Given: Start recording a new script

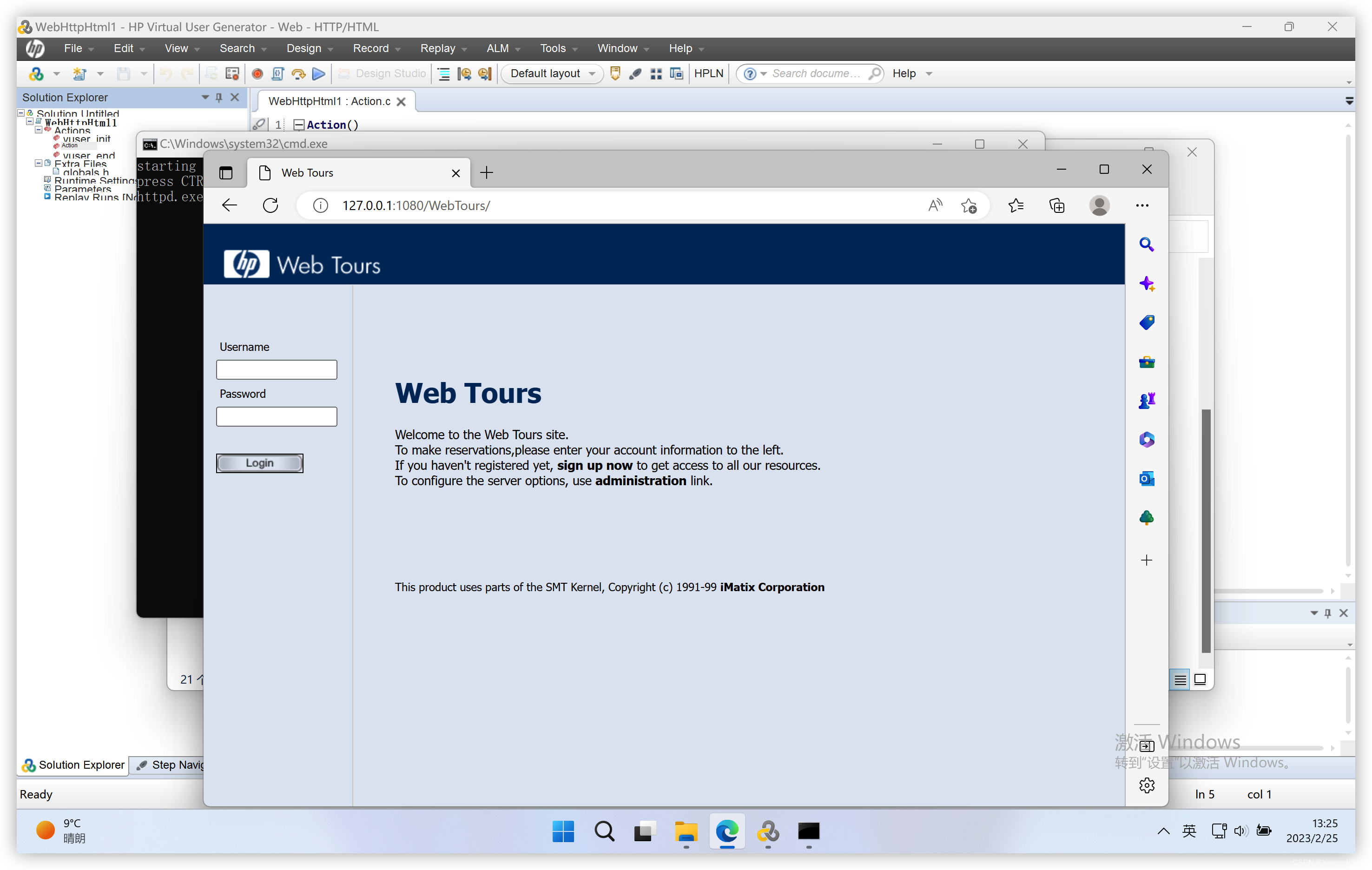Looking at the screenshot, I should [x=257, y=73].
